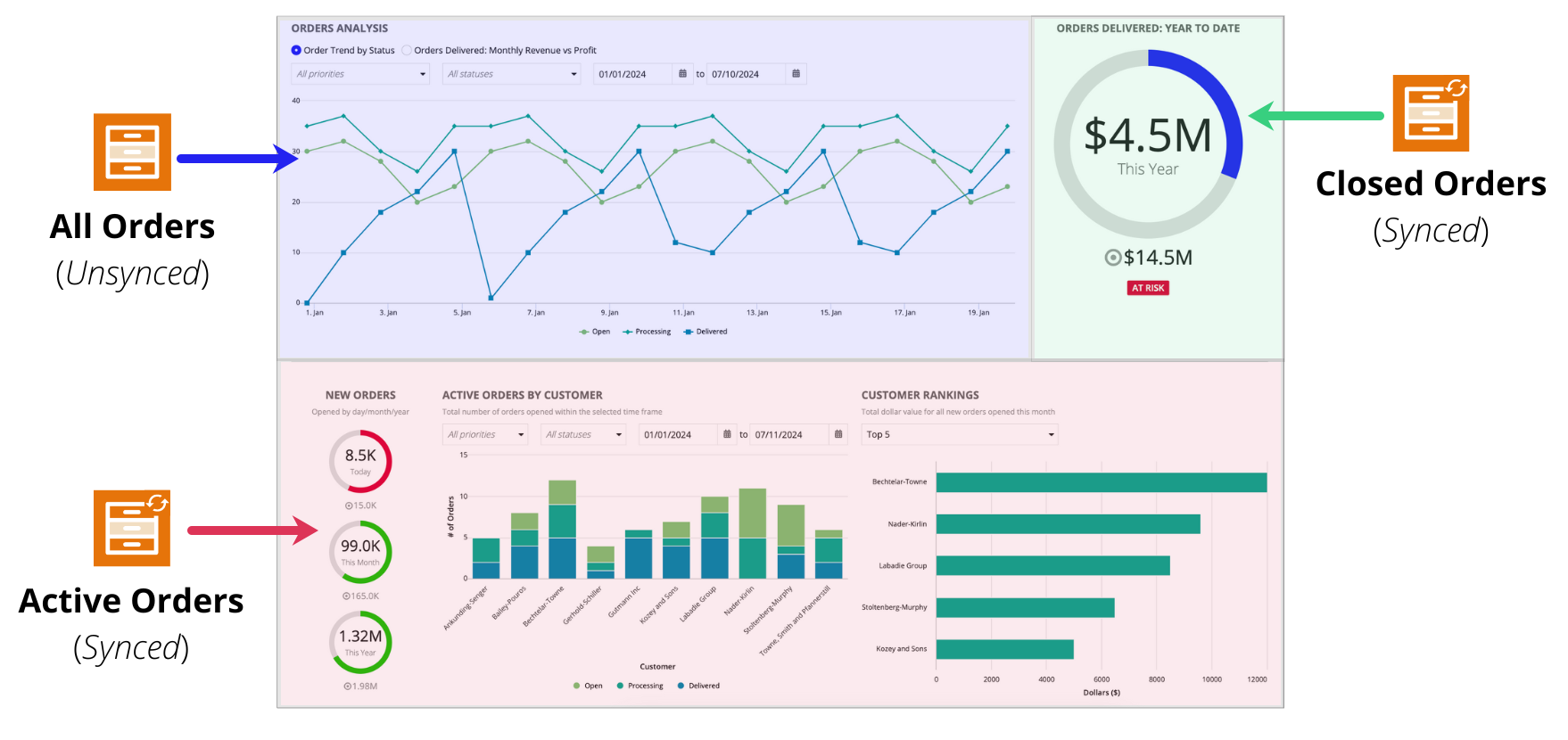This screenshot has width=1568, height=740.
Task: Open calendar picker for 01/01/2024 in Orders Analysis
Action: [x=682, y=74]
